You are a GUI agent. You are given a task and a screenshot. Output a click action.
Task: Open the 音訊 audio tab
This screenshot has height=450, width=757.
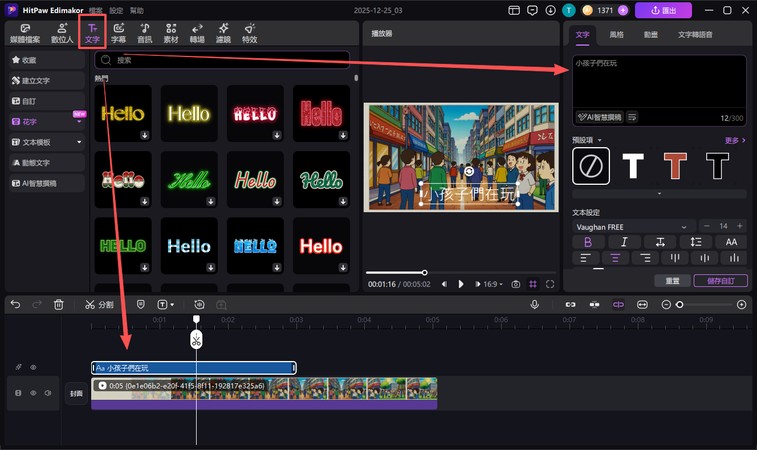click(144, 33)
